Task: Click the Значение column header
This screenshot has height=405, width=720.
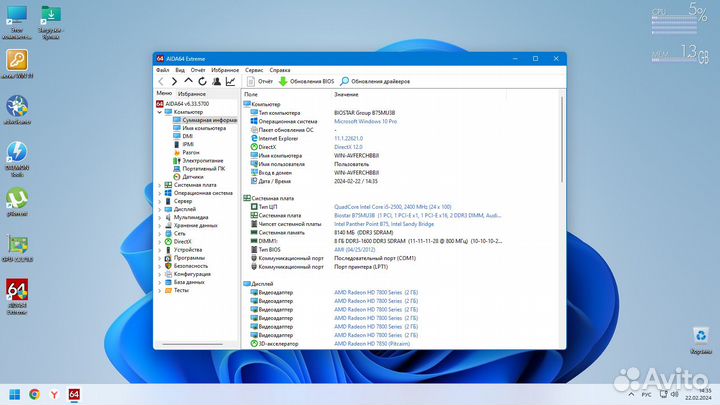Action: pyautogui.click(x=346, y=94)
